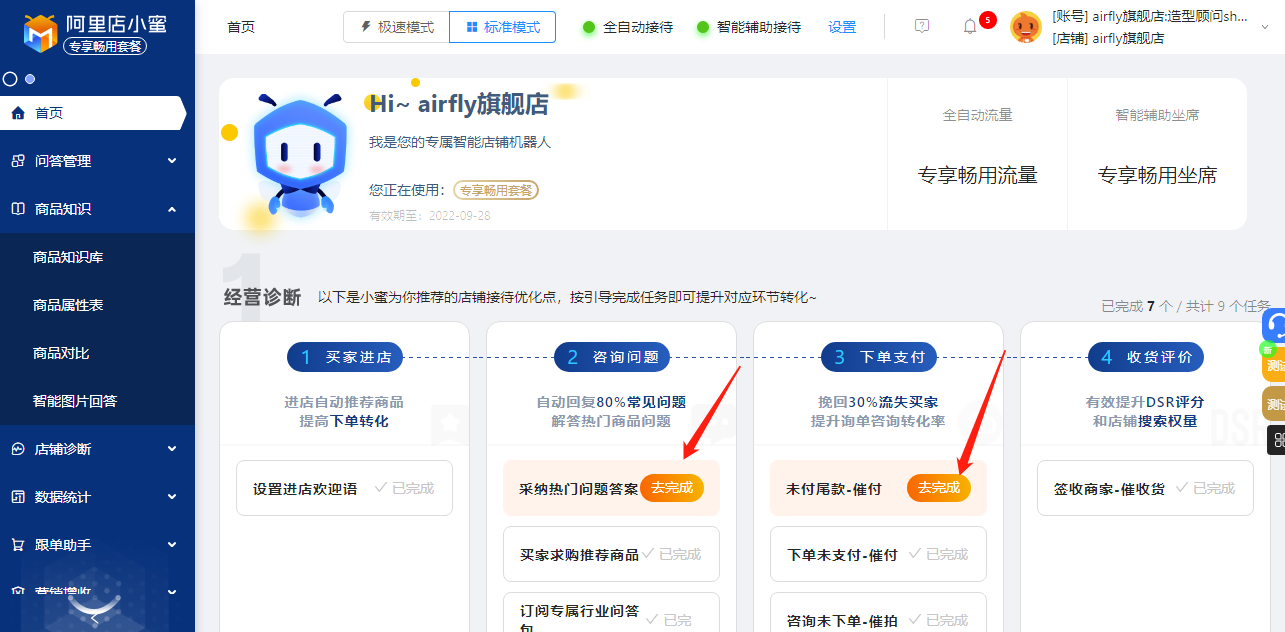Click the 问答管理 sidebar icon
This screenshot has width=1285, height=632.
pos(18,161)
